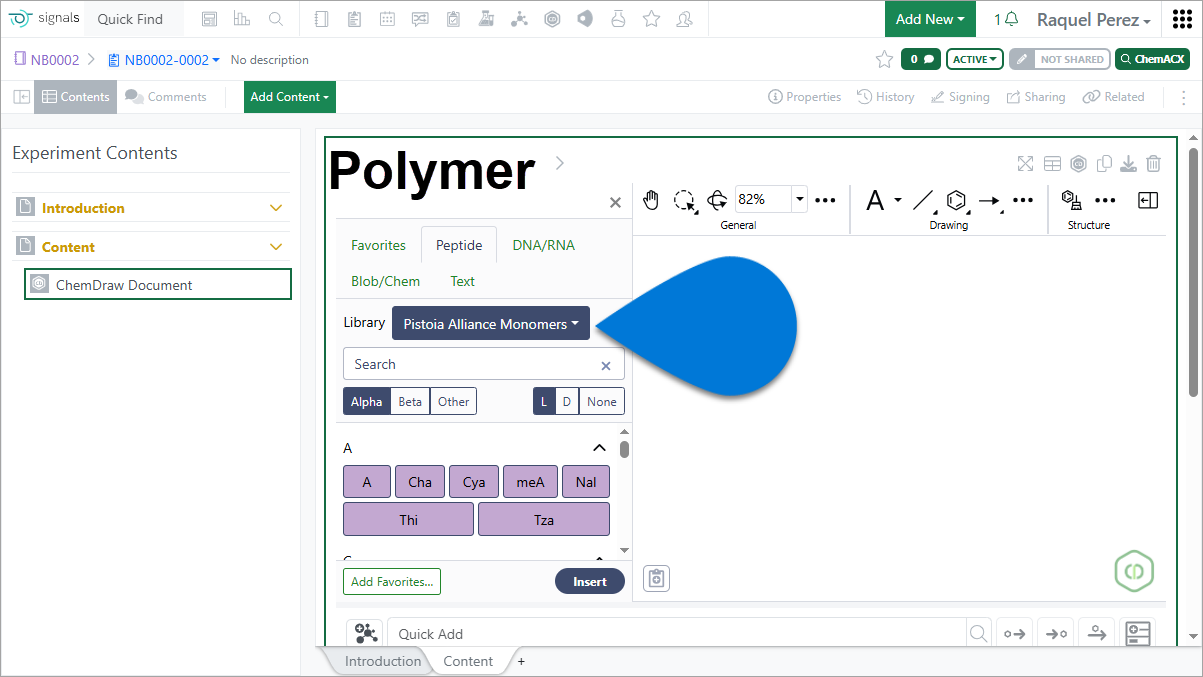Click the molecule nodes icon in top toolbar
The image size is (1203, 677).
tap(519, 19)
